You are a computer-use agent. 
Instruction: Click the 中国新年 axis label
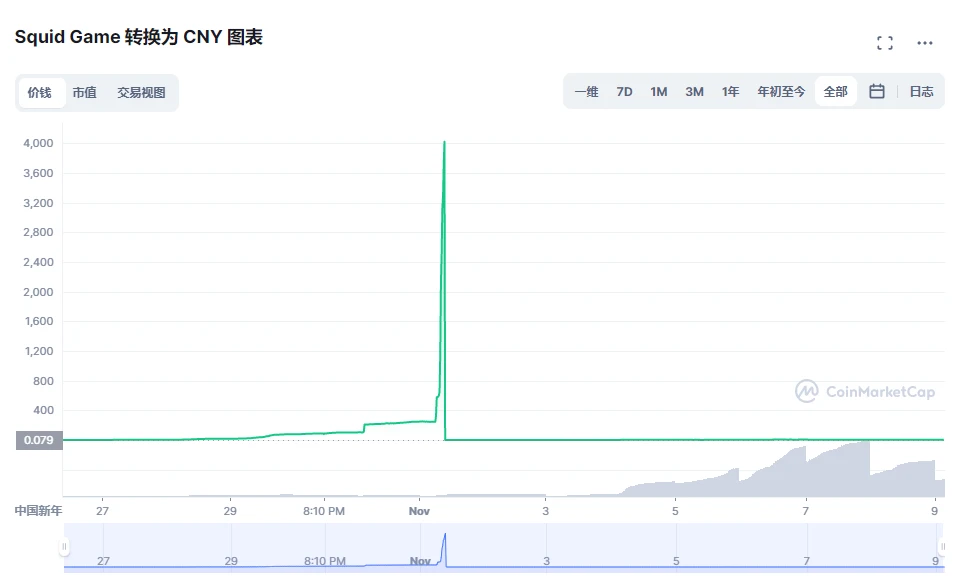[39, 511]
